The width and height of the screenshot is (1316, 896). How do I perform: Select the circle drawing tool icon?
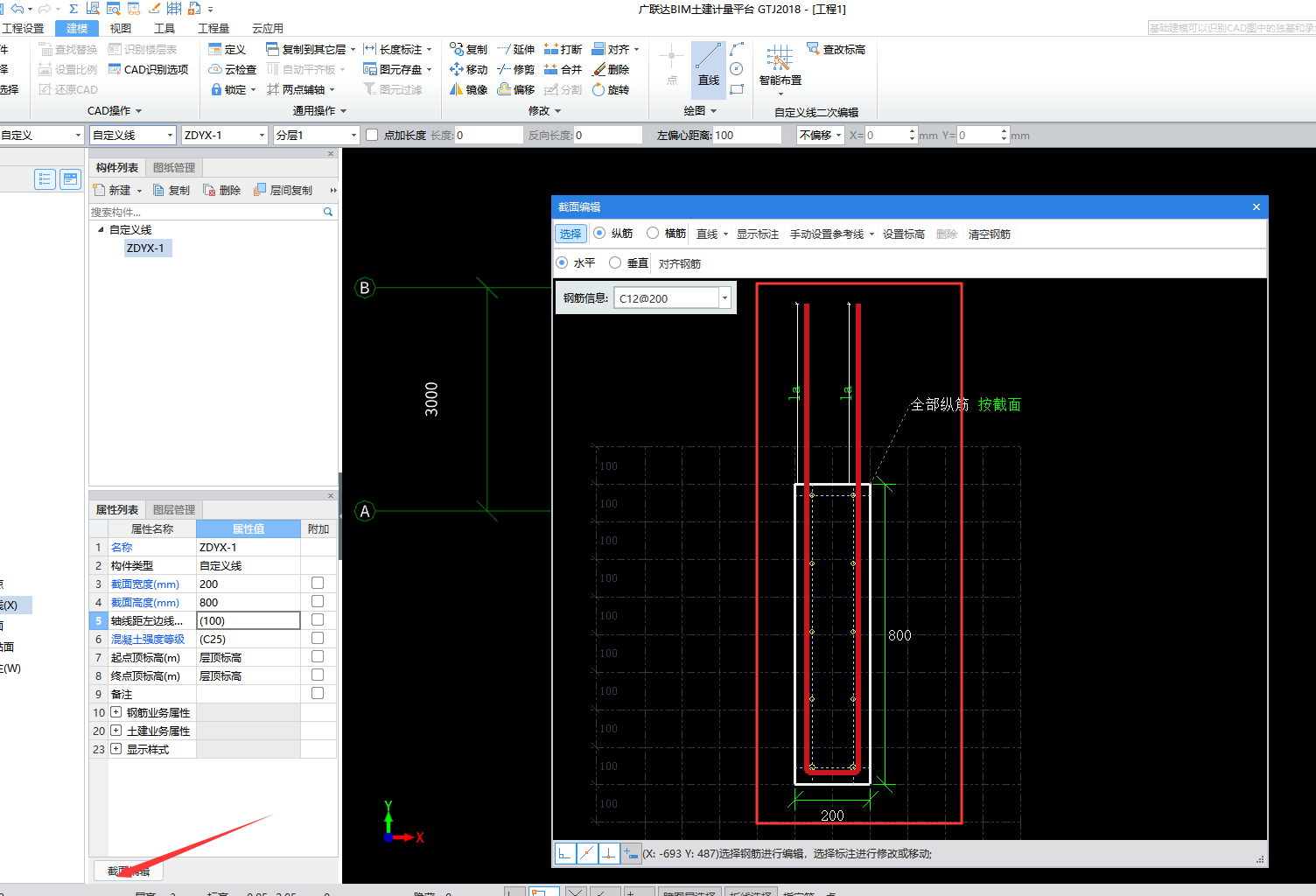[x=737, y=69]
